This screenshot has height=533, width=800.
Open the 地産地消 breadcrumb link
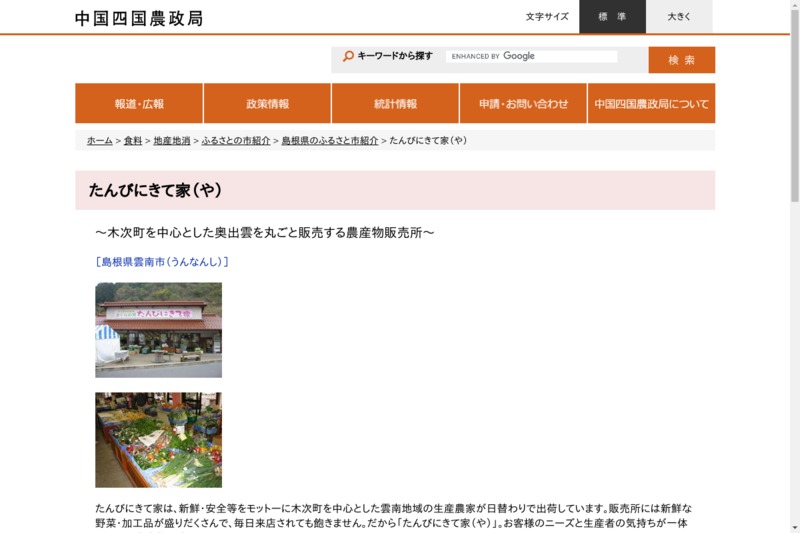171,141
